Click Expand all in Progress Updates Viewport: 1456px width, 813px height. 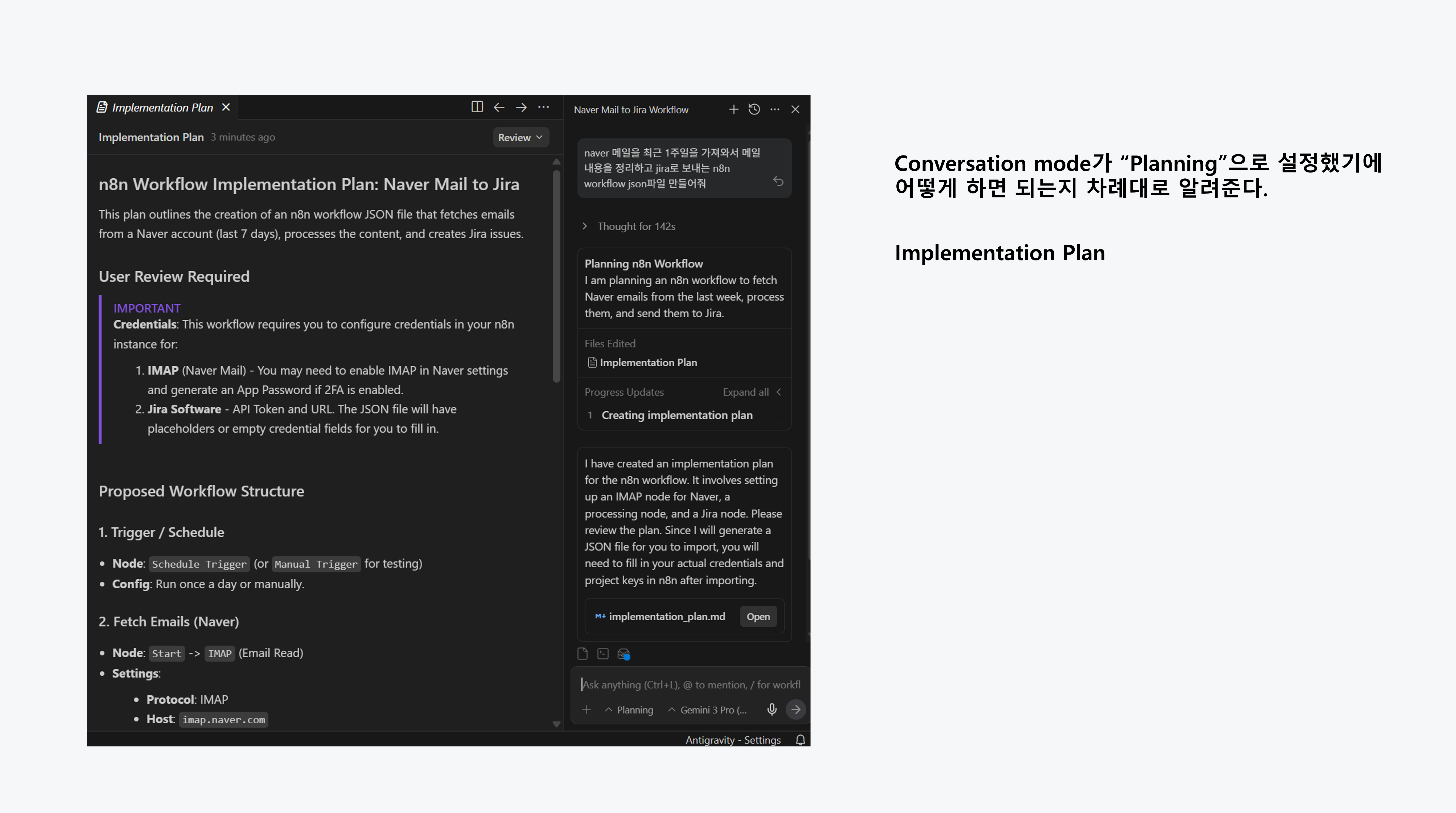click(x=746, y=392)
